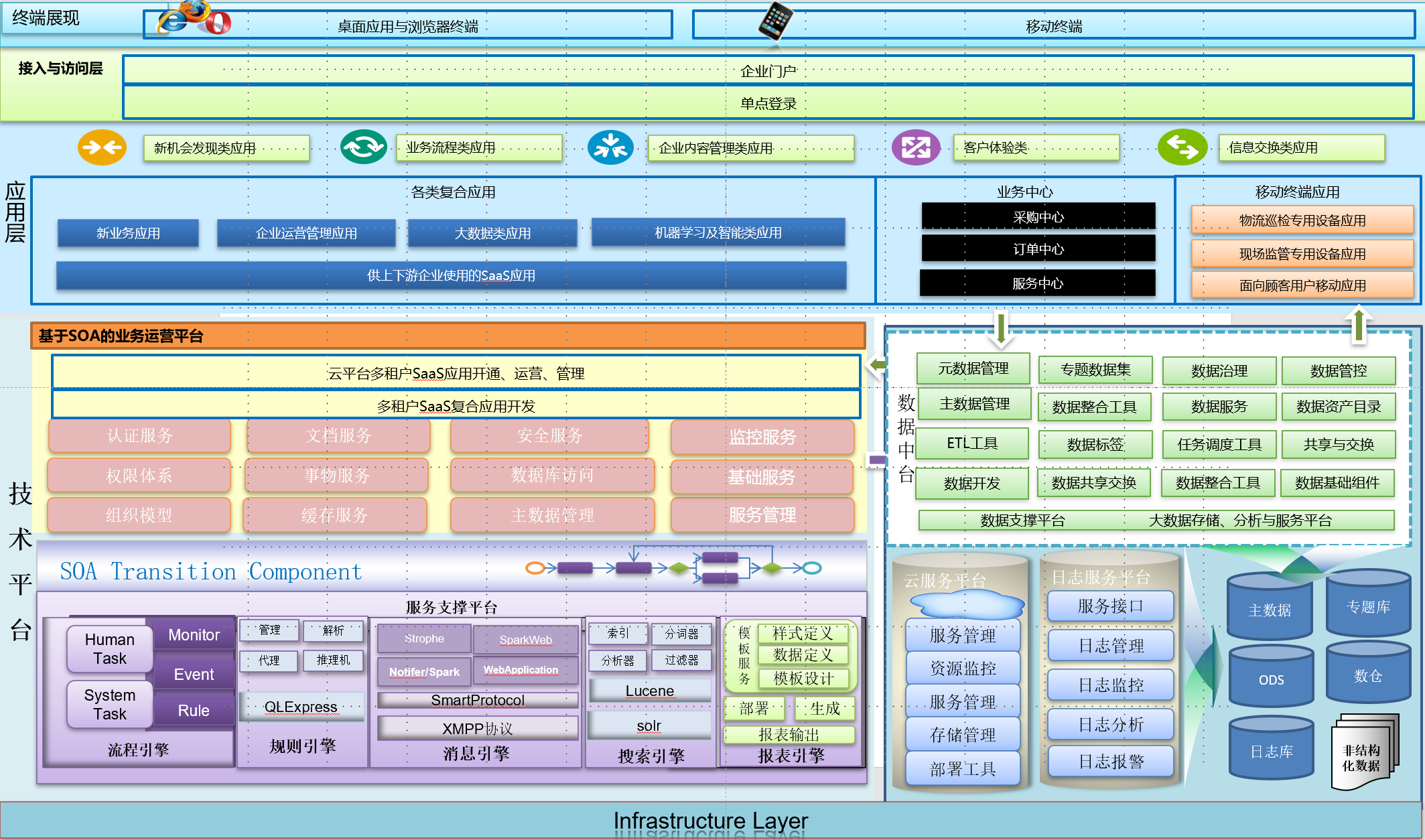Select the Monitor purple block
Screen dimensions: 1425x840
pyautogui.click(x=194, y=634)
